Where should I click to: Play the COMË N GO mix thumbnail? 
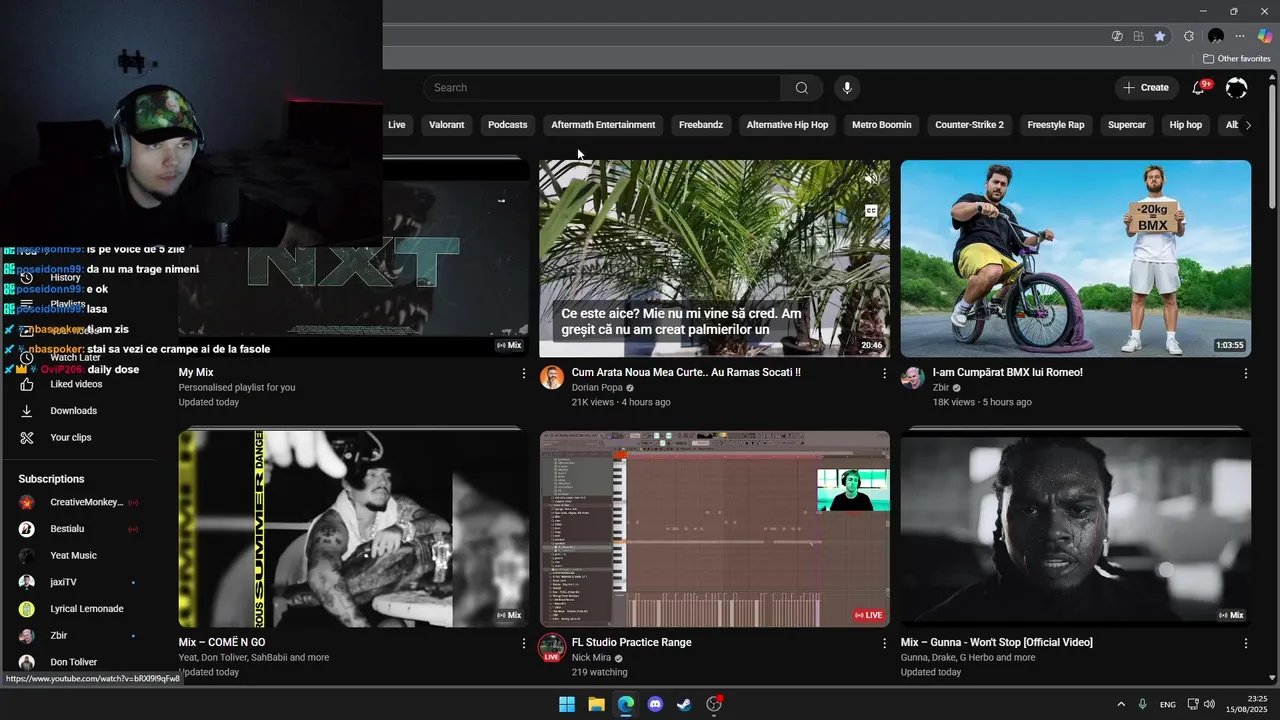click(x=354, y=529)
